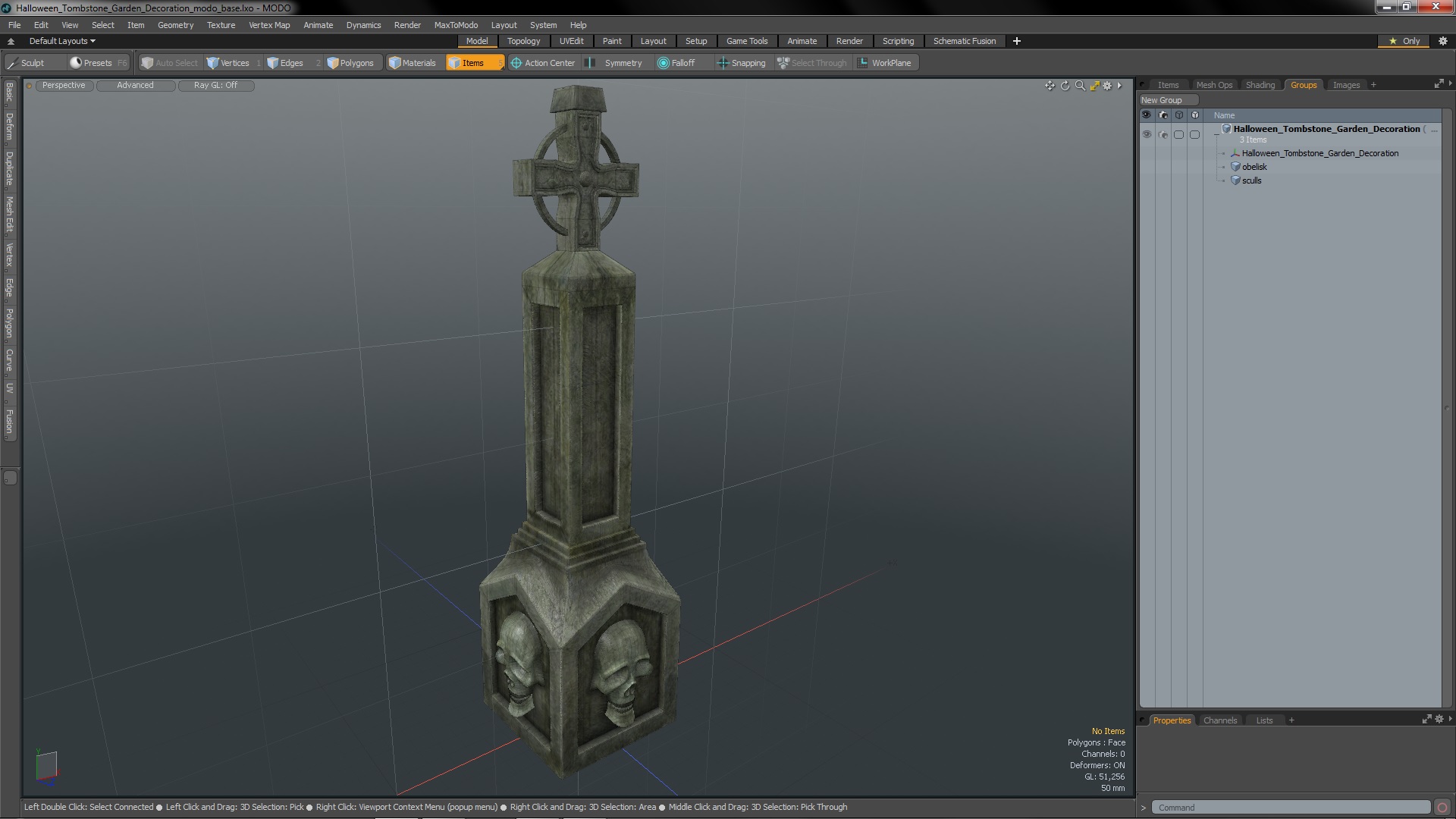This screenshot has height=819, width=1456.
Task: Toggle visibility eye for Halloween_Tombstone_Garden_Decoration group
Action: click(1147, 134)
